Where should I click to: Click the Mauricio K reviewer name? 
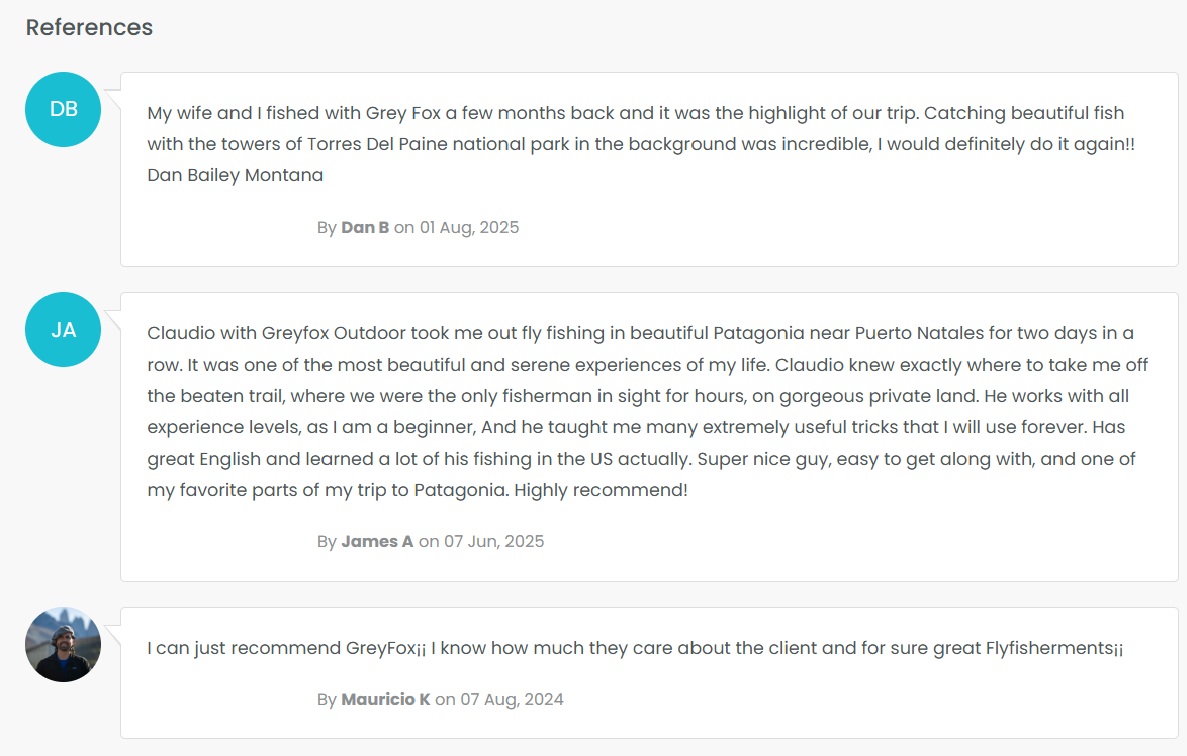385,699
